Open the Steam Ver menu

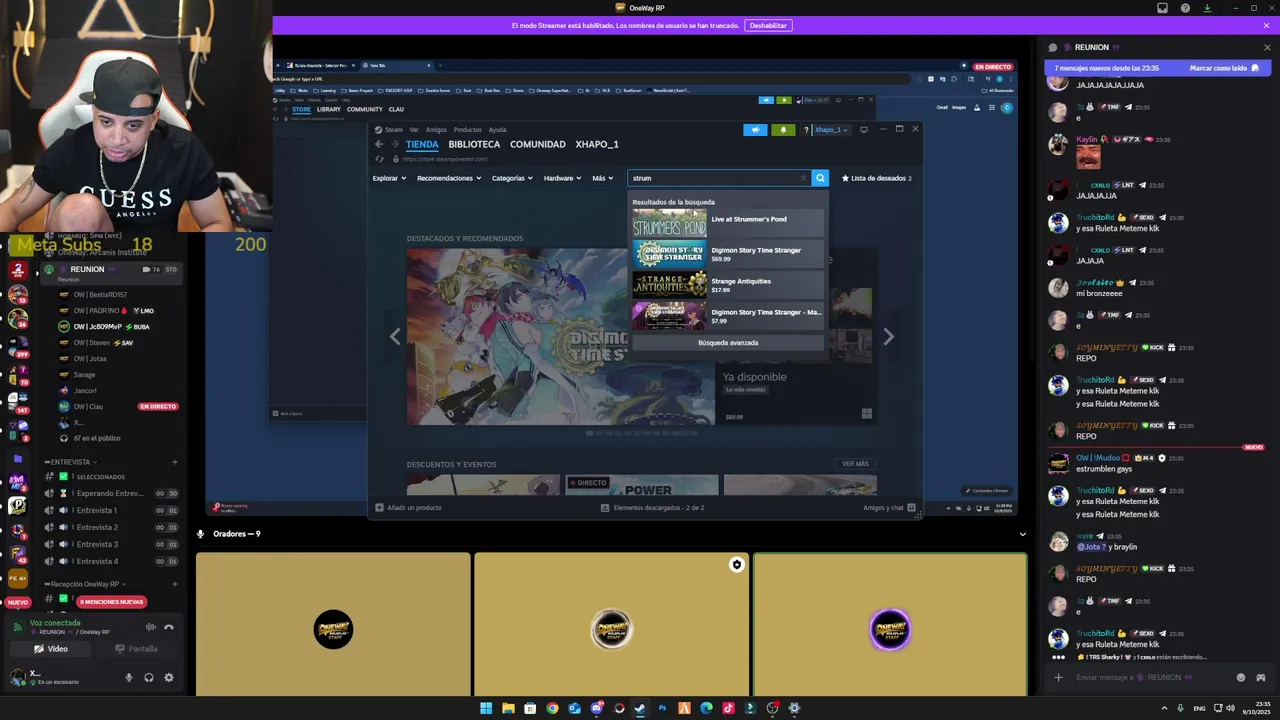[x=414, y=129]
